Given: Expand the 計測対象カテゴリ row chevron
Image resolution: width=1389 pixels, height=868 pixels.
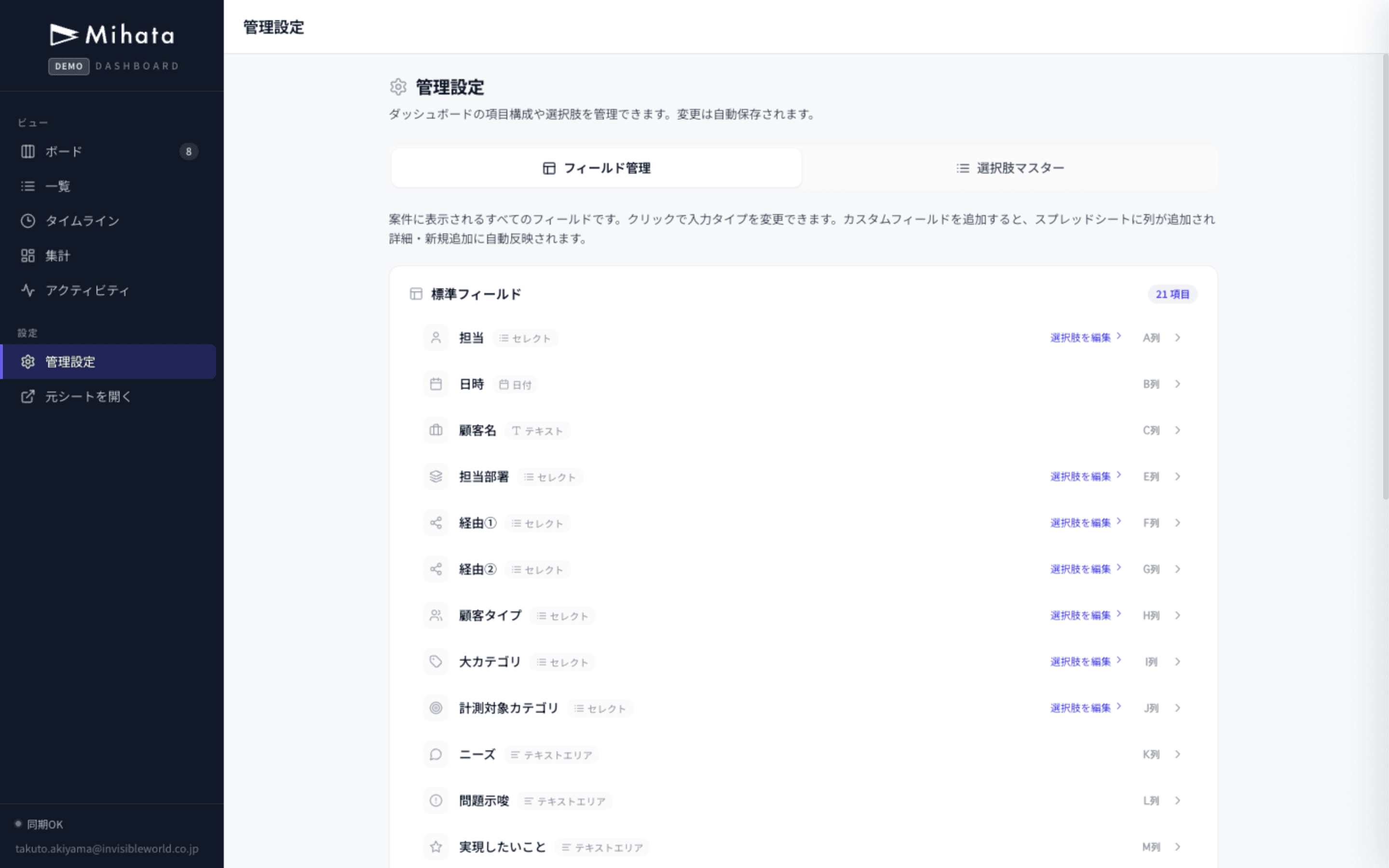Looking at the screenshot, I should tap(1178, 708).
